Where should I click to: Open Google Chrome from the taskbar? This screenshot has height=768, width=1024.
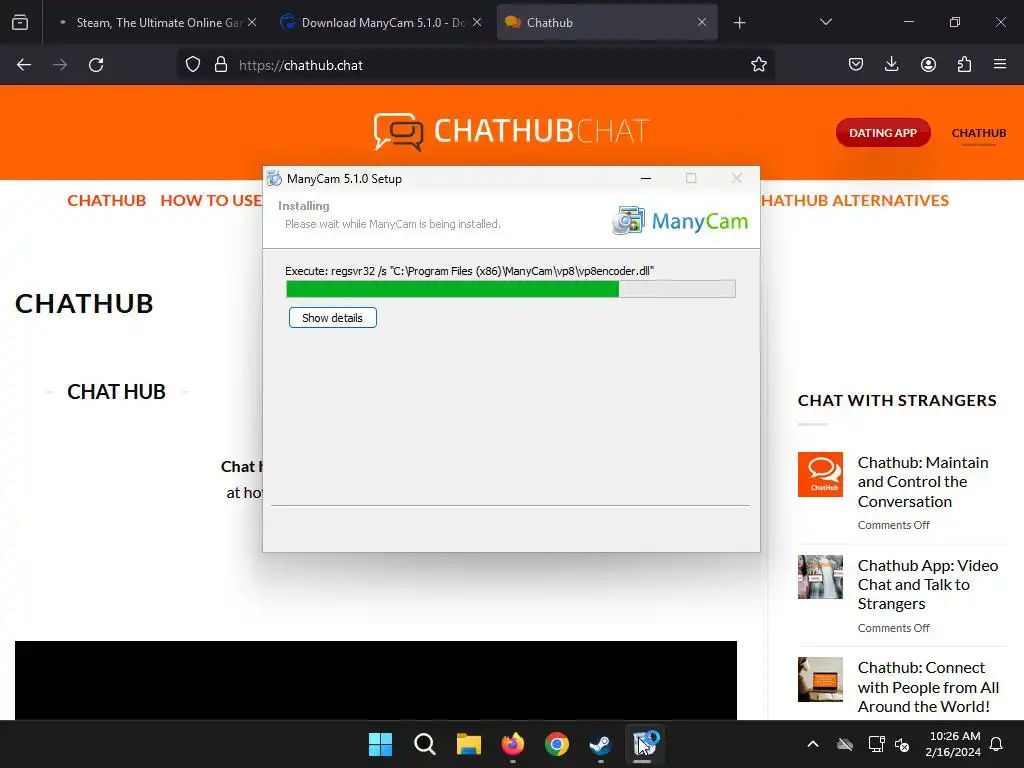(x=556, y=744)
